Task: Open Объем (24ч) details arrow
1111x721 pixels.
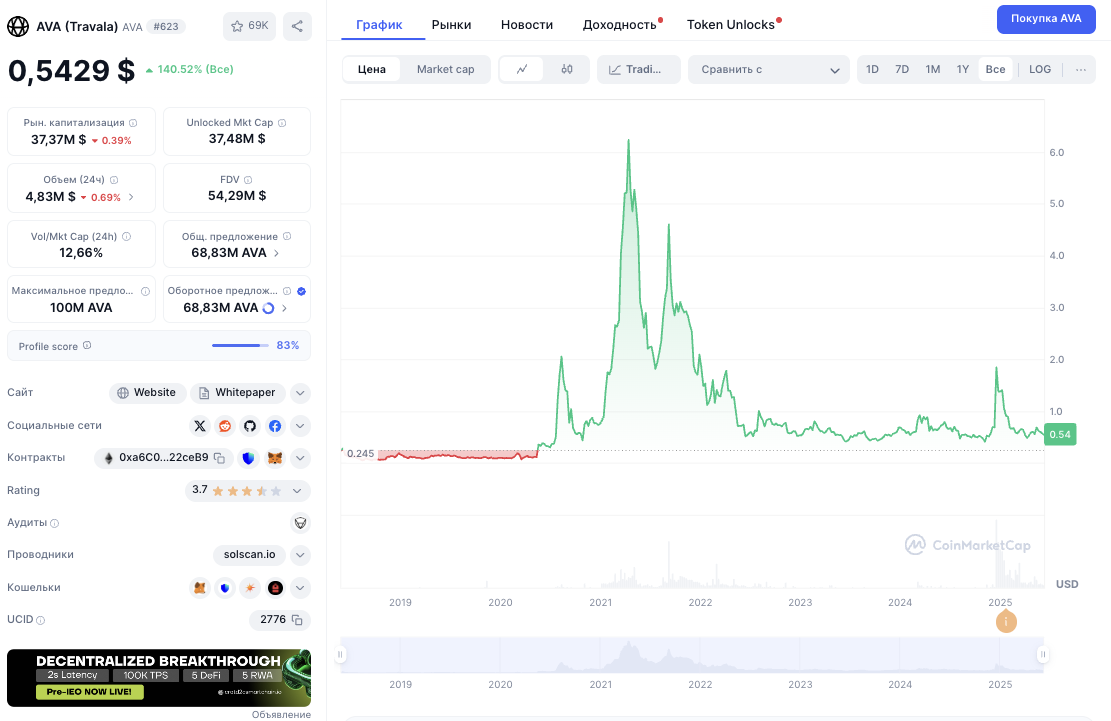Action: click(x=131, y=197)
